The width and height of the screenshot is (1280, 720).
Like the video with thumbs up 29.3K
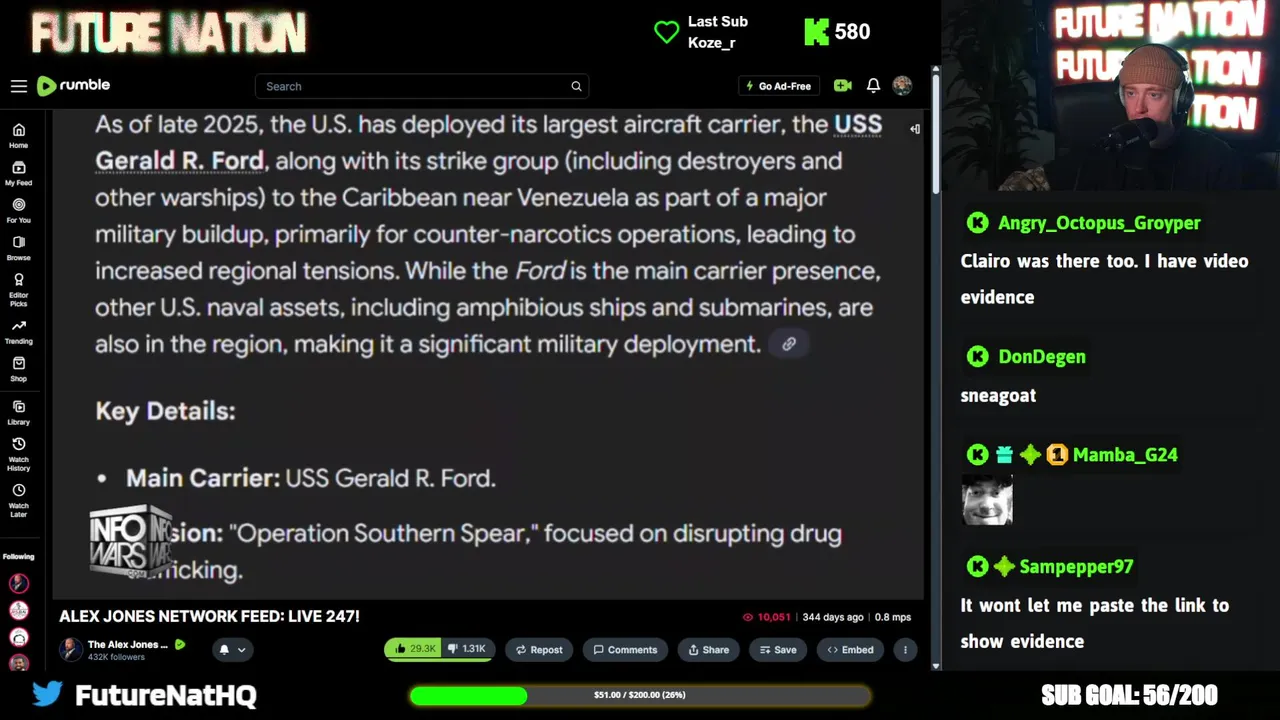(413, 649)
